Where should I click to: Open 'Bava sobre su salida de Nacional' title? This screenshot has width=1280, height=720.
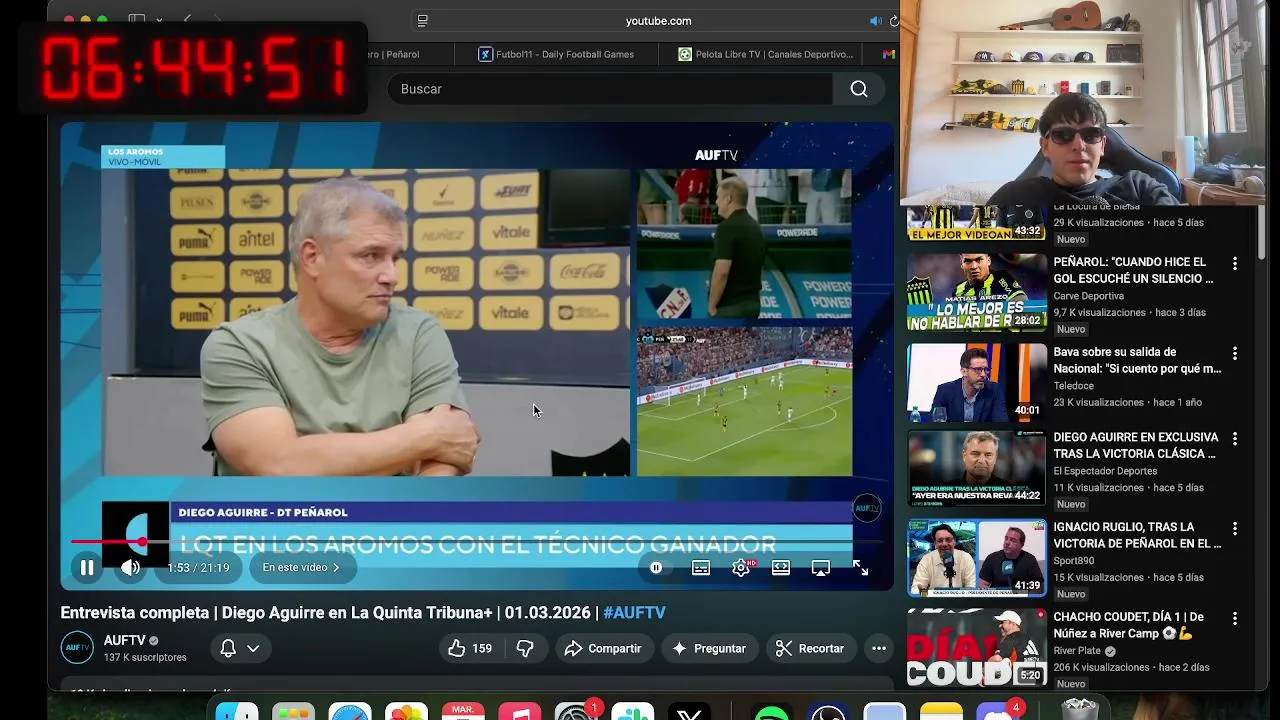[x=1137, y=360]
